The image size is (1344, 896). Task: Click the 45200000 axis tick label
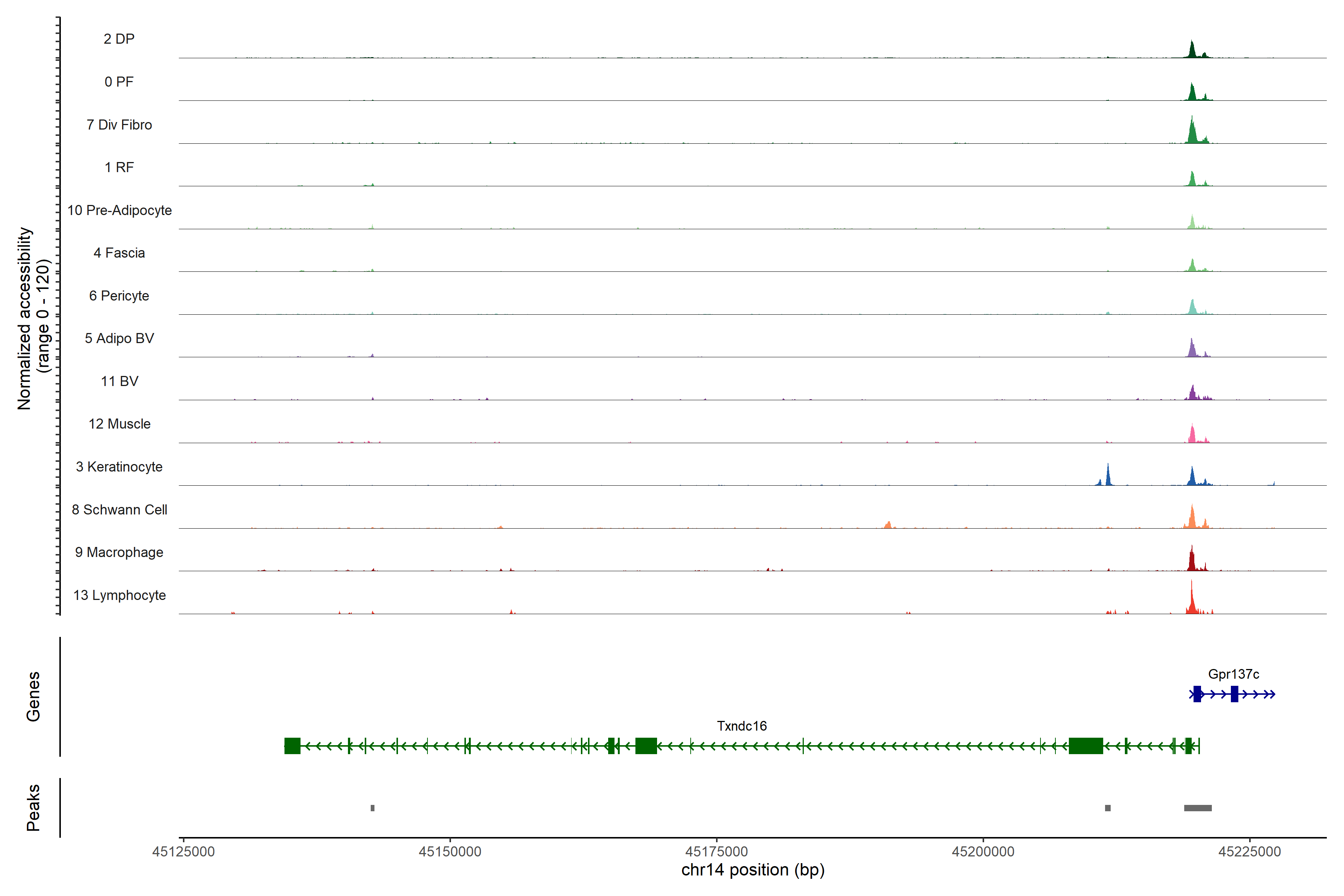(x=983, y=852)
